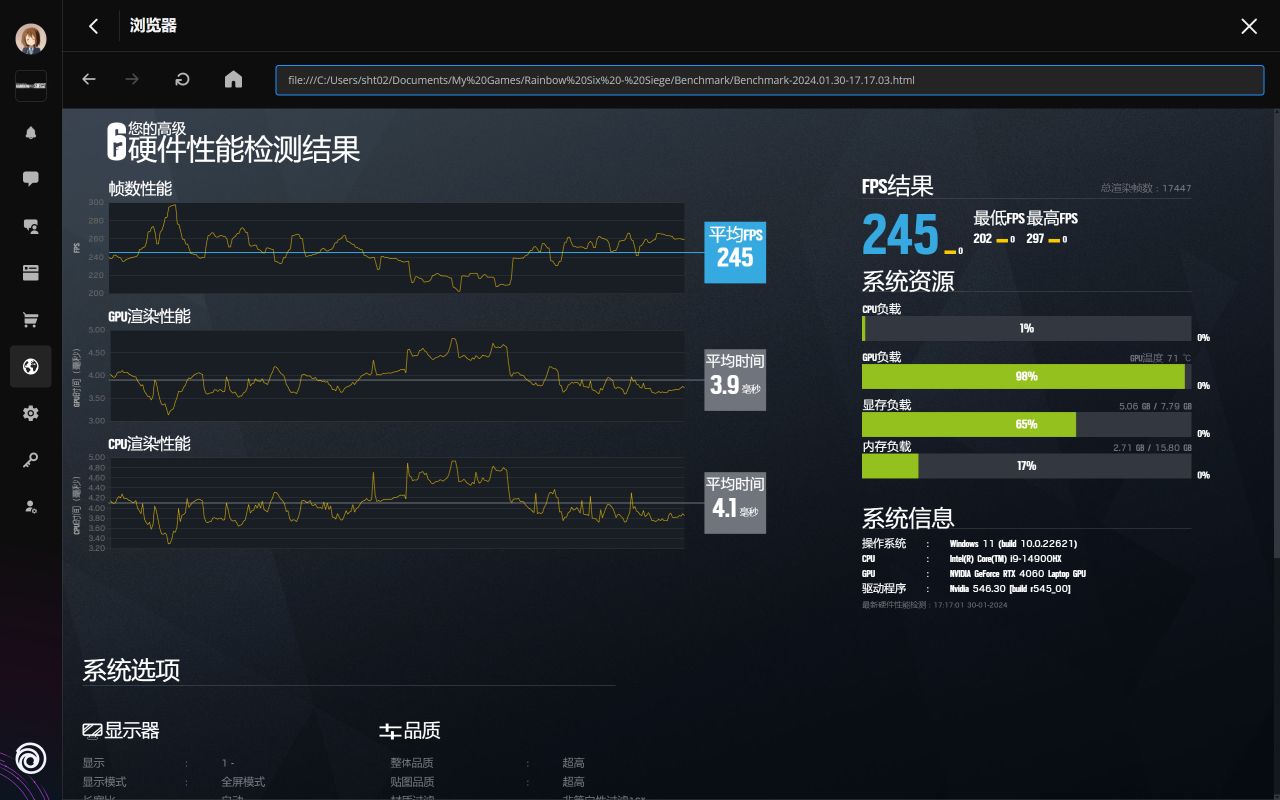This screenshot has height=800, width=1280.
Task: Click the 系统资源 heading
Action: click(908, 281)
